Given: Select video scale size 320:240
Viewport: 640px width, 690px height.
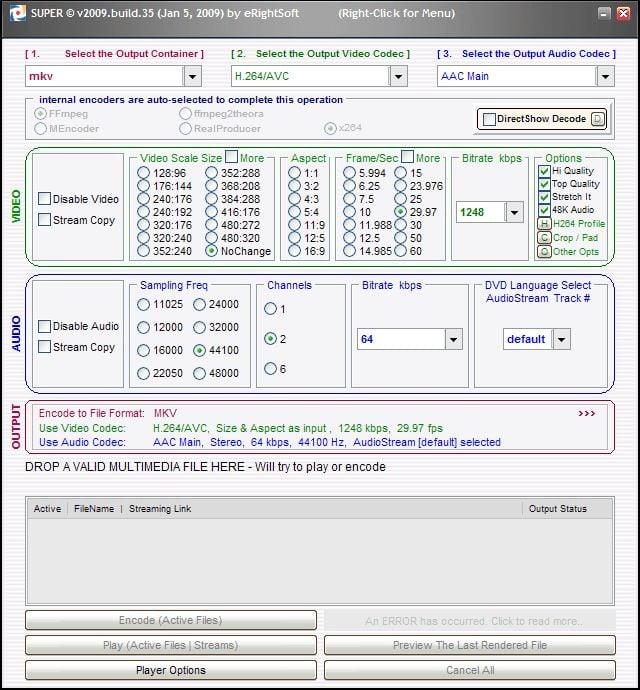Looking at the screenshot, I should (143, 238).
